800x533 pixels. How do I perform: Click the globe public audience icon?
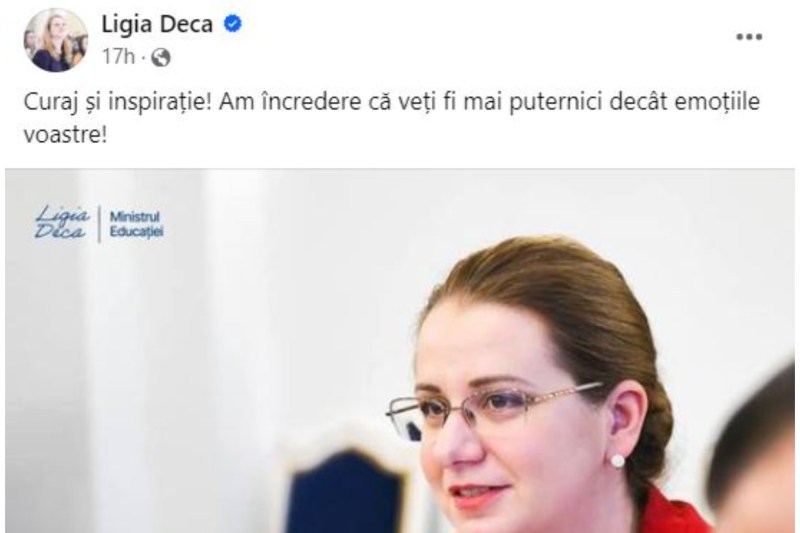point(161,57)
